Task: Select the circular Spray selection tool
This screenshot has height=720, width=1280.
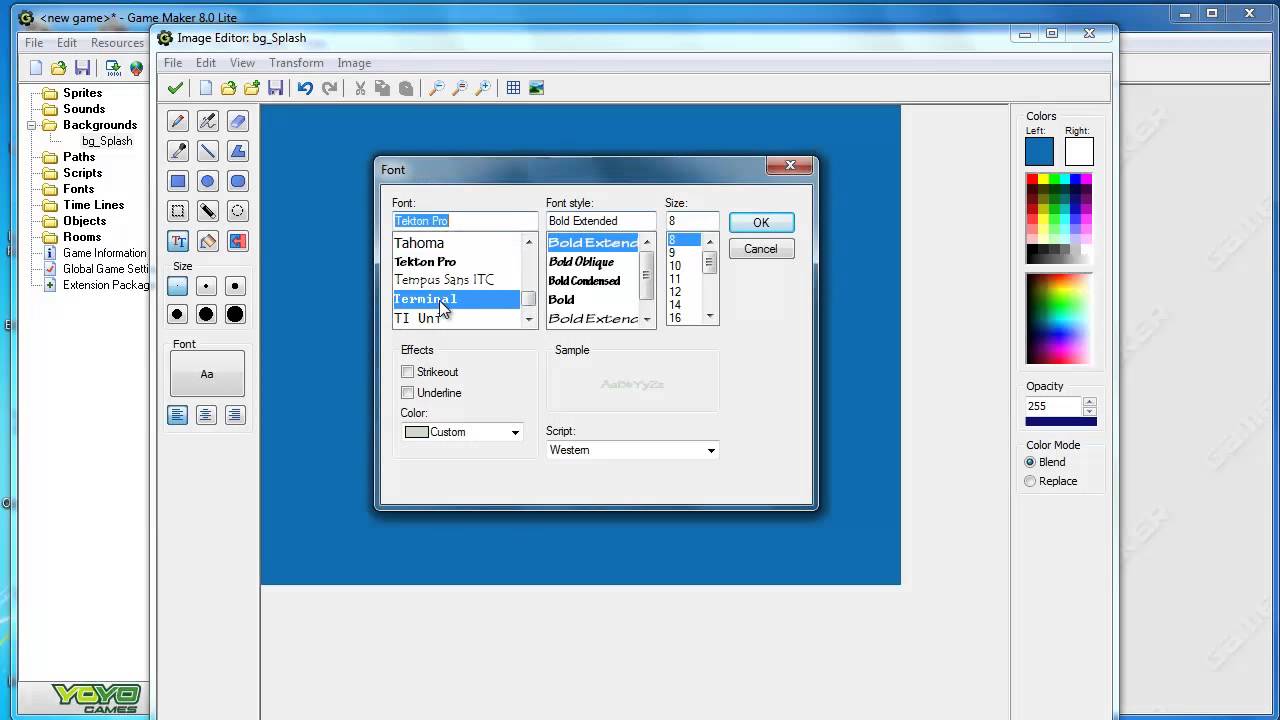Action: 237,211
